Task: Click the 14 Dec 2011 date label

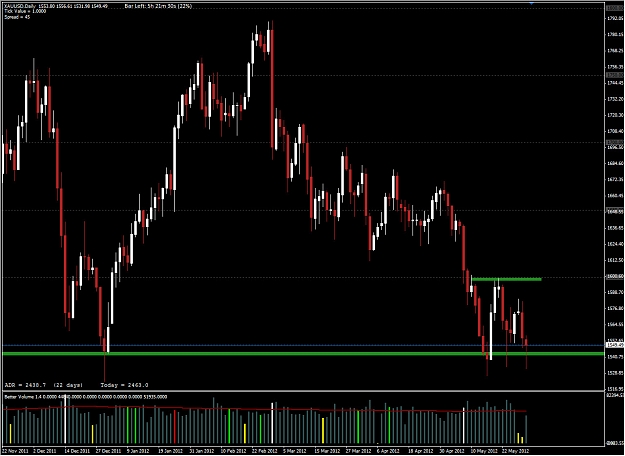Action: [78, 451]
